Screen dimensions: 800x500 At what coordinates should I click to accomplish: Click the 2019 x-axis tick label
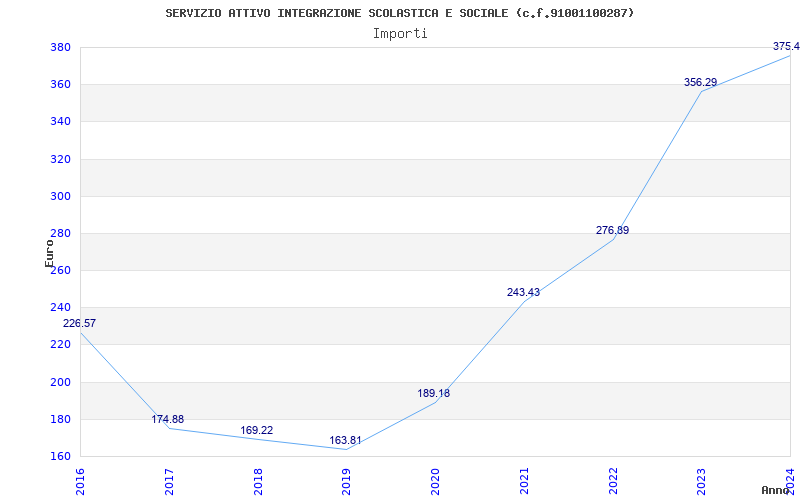(x=346, y=482)
